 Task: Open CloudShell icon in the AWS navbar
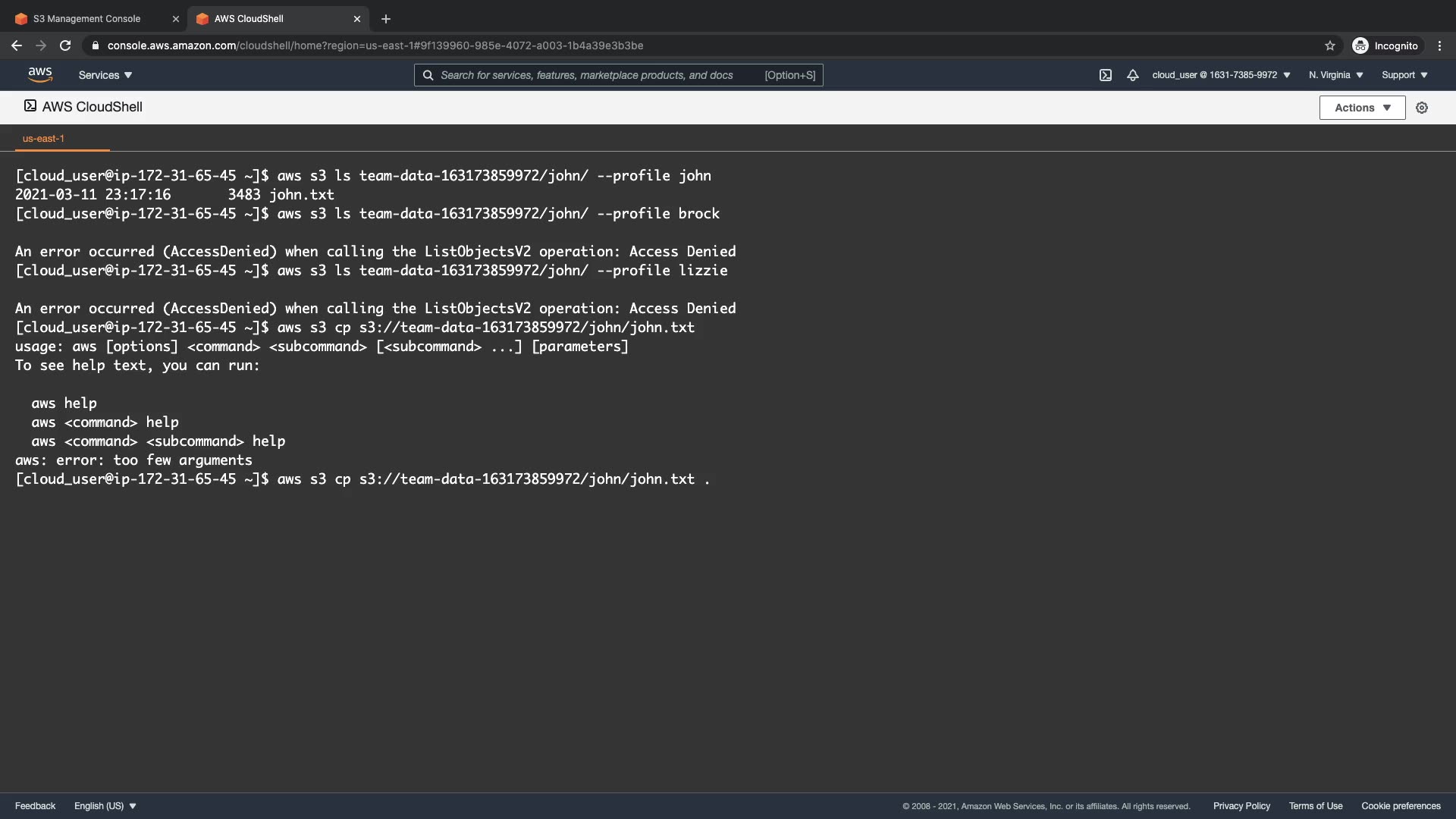(1106, 75)
